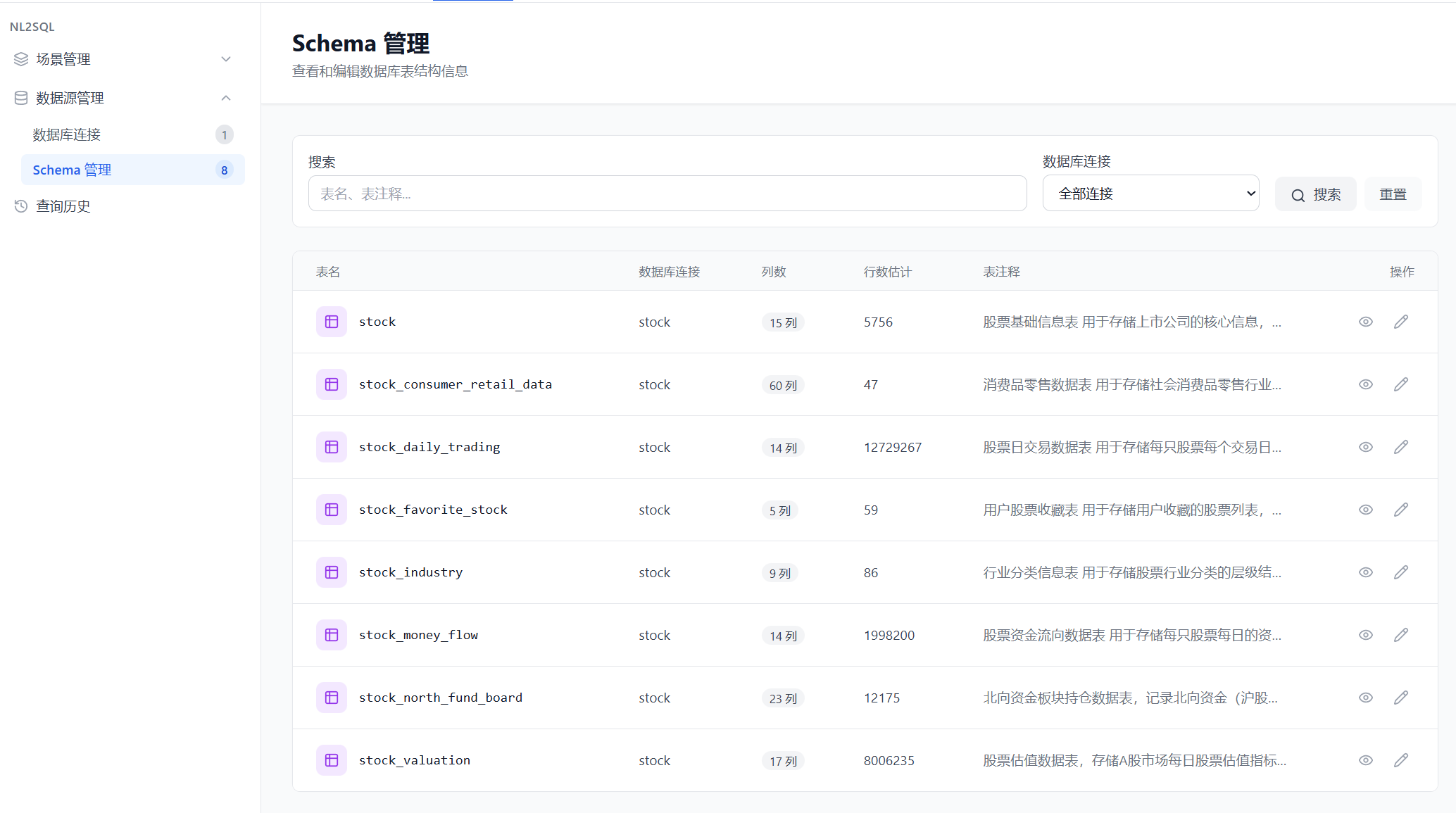This screenshot has width=1456, height=813.
Task: View stock_consumer_retail_data via eye icon
Action: tap(1366, 384)
